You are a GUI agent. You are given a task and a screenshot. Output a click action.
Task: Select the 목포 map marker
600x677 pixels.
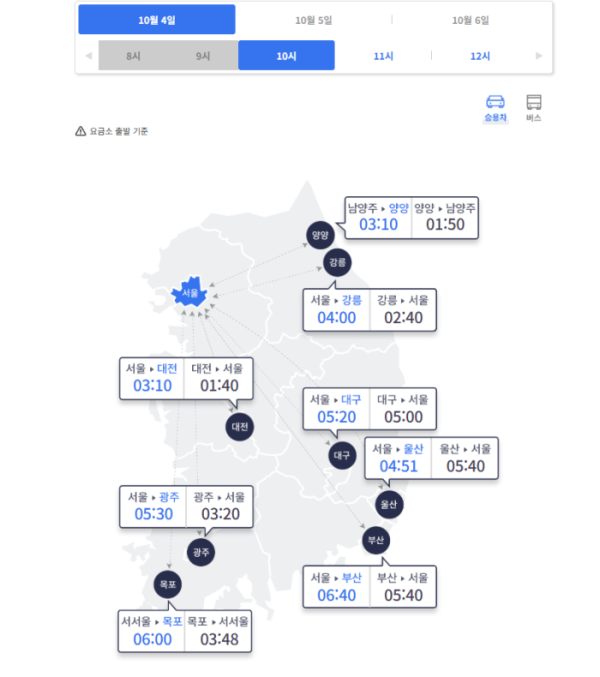167,583
